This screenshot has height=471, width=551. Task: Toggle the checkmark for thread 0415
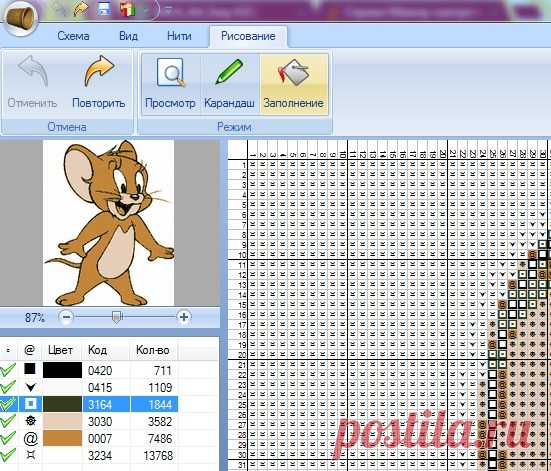pos(8,387)
